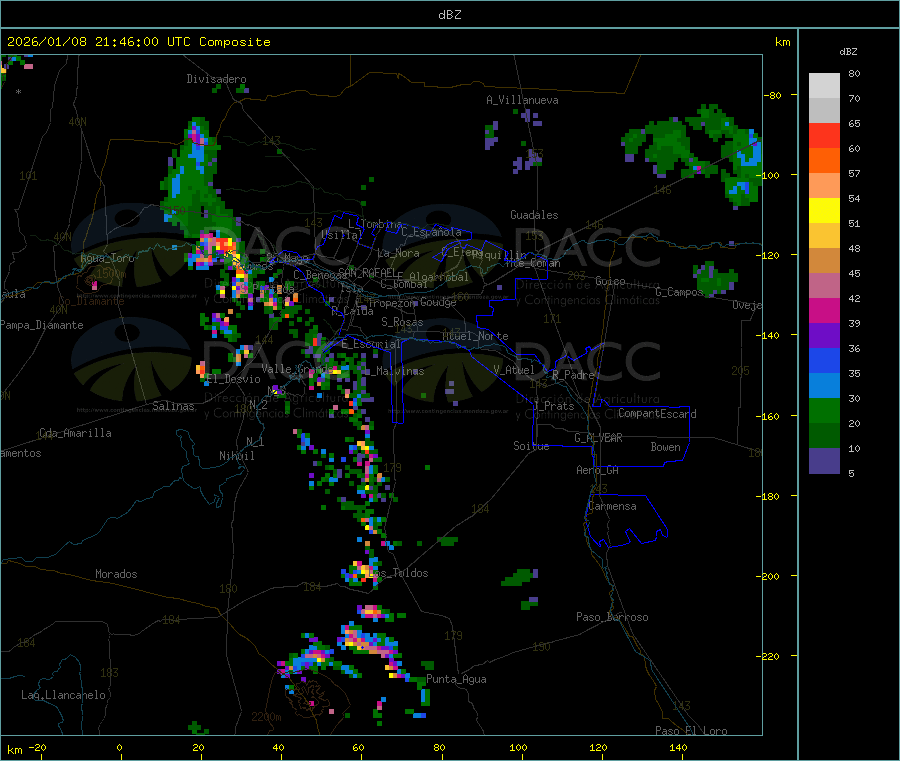Click the V_Atuel map label
The height and width of the screenshot is (761, 900).
point(514,370)
